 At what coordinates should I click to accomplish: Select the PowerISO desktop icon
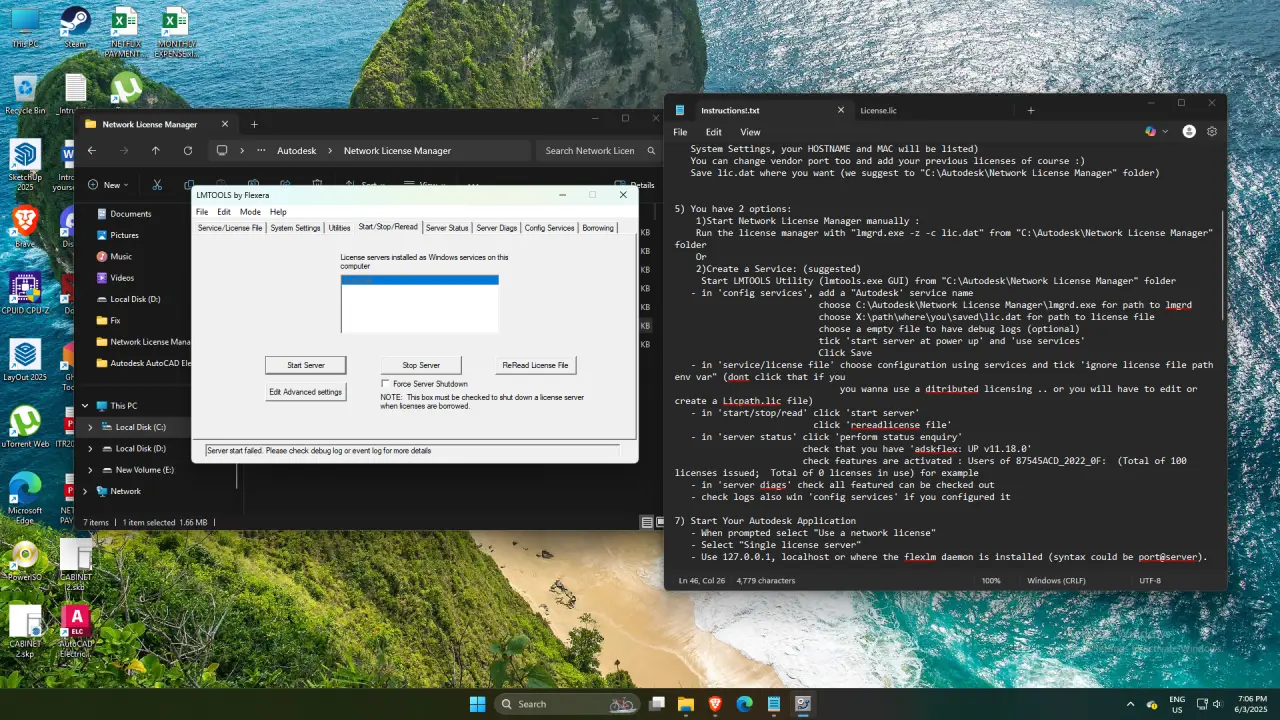coord(25,560)
